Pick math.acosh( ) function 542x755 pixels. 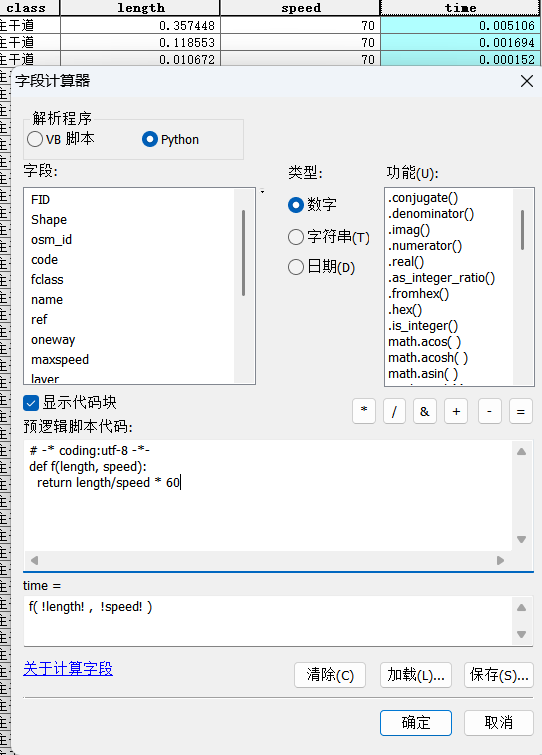pos(428,357)
